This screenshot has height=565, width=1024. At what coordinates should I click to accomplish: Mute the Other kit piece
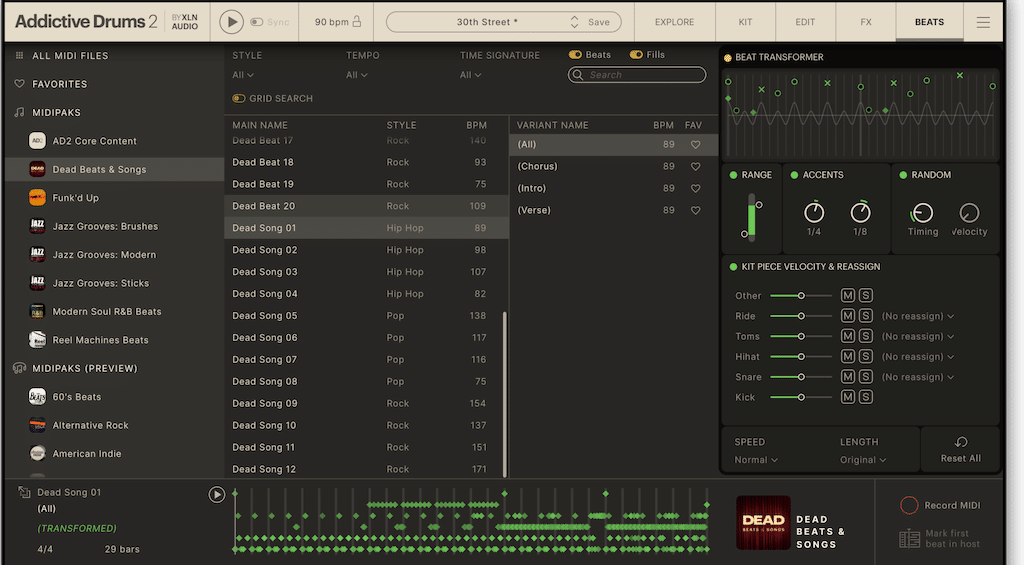pyautogui.click(x=848, y=295)
